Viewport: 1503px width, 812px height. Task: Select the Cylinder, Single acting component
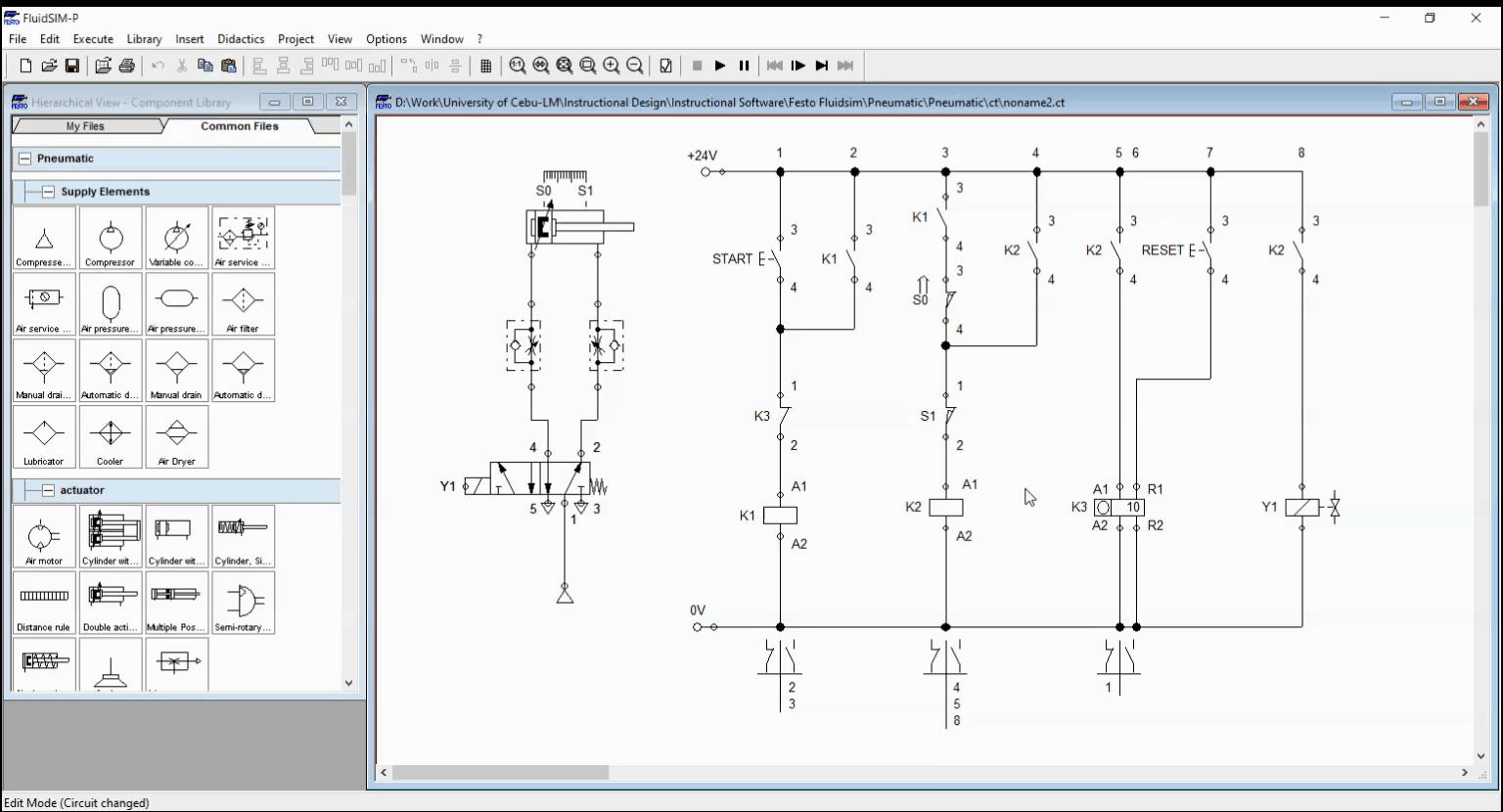point(244,536)
